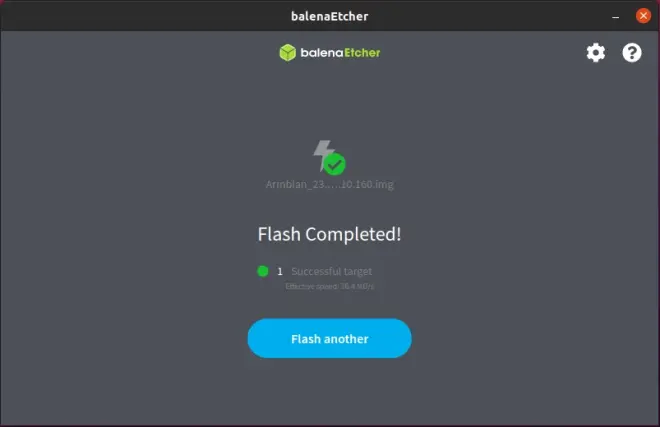Minimize the balenaEtcher window
Screen dimensions: 660x427
point(615,17)
